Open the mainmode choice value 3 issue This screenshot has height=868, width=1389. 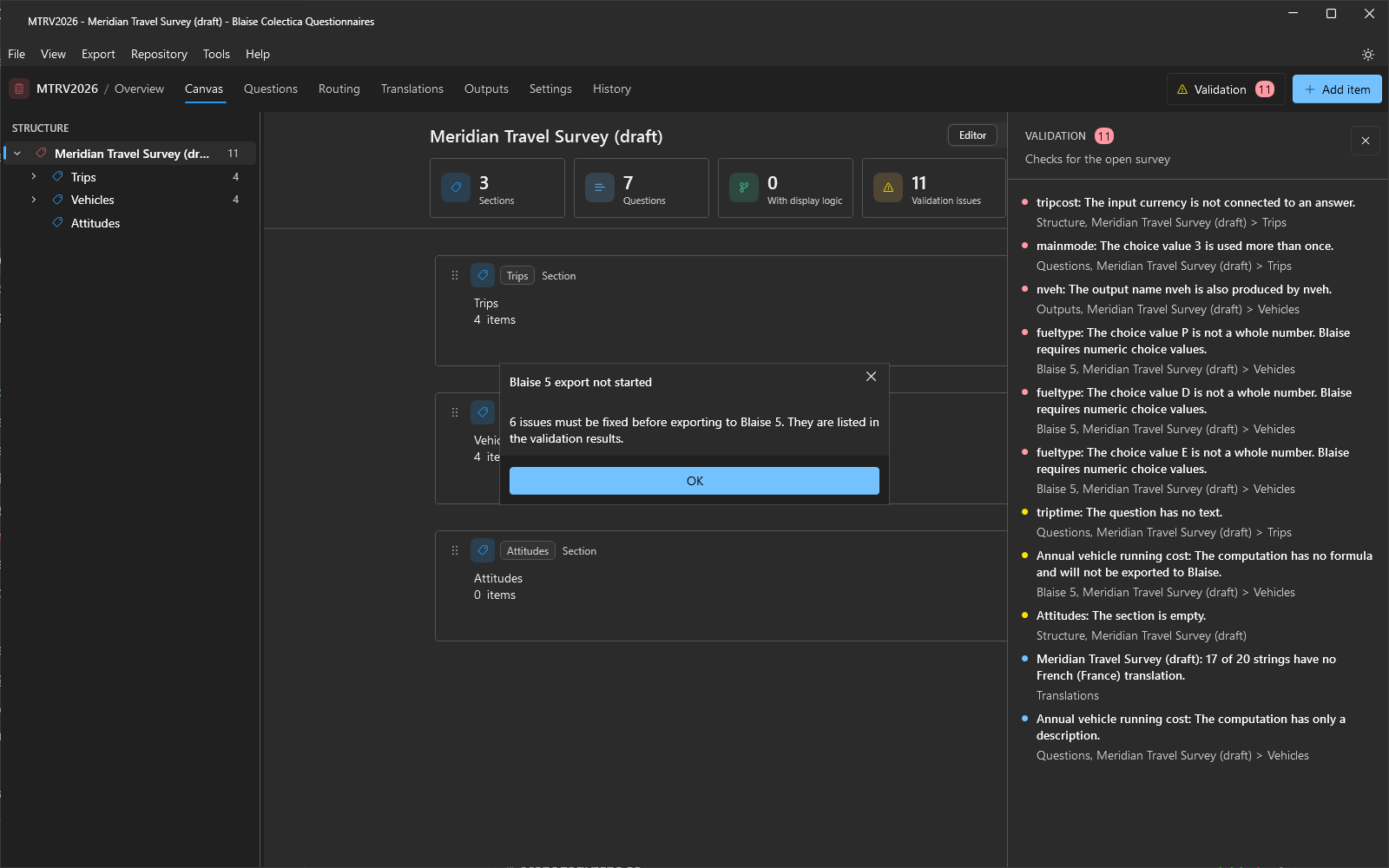point(1198,255)
